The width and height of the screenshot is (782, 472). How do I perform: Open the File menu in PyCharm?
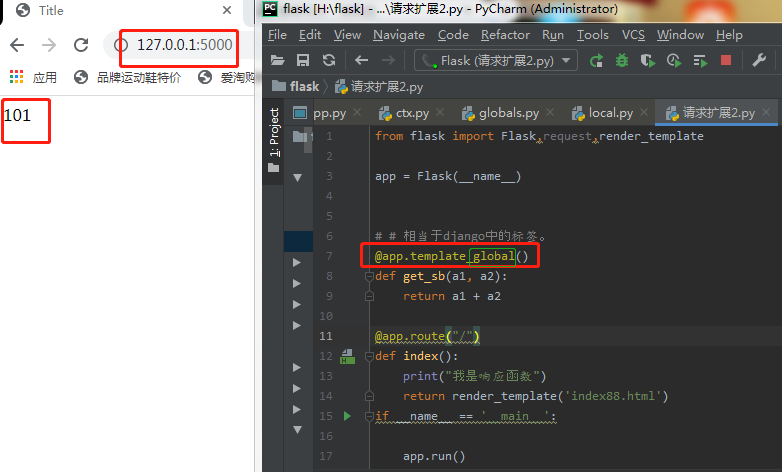click(277, 35)
